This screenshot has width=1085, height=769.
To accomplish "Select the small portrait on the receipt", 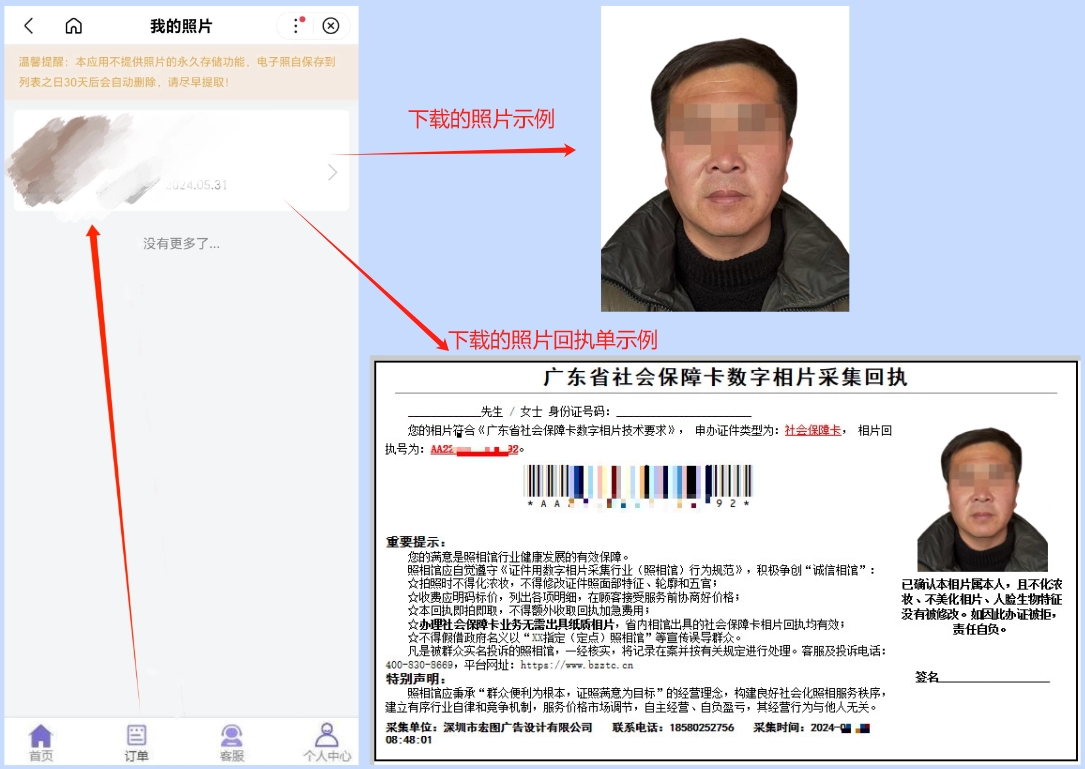I will pyautogui.click(x=982, y=500).
